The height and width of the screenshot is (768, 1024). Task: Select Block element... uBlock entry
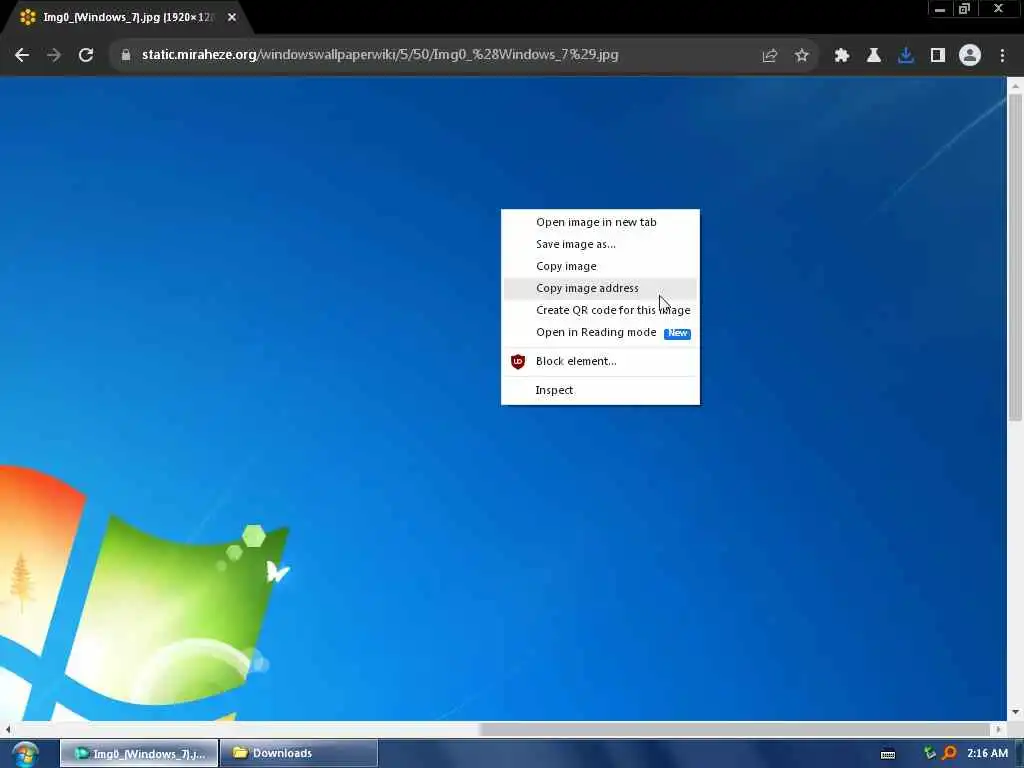pyautogui.click(x=600, y=361)
